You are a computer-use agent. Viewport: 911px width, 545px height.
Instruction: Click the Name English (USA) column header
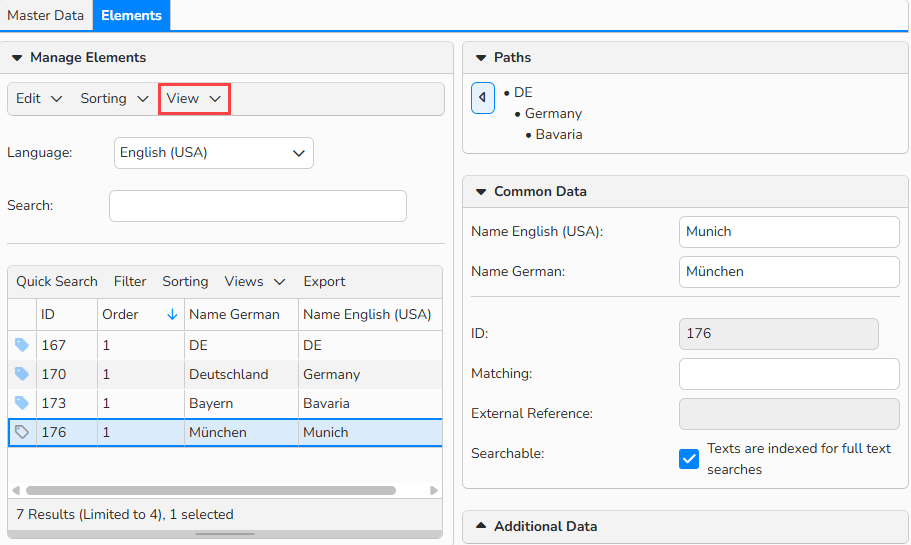(370, 314)
